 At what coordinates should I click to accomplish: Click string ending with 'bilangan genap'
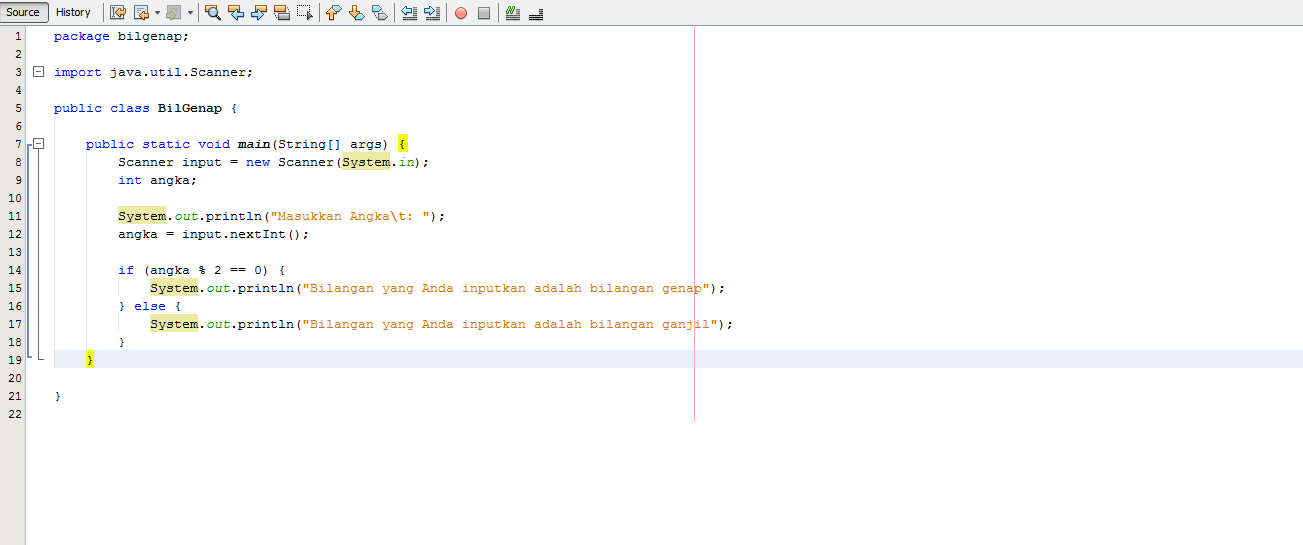click(507, 288)
